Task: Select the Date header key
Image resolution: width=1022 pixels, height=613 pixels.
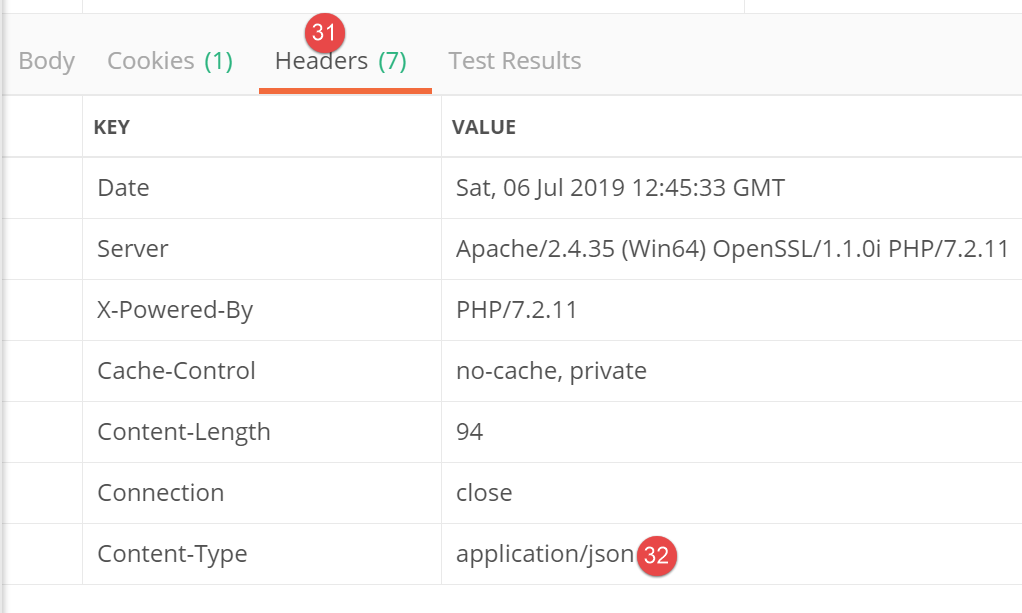Action: (x=123, y=188)
